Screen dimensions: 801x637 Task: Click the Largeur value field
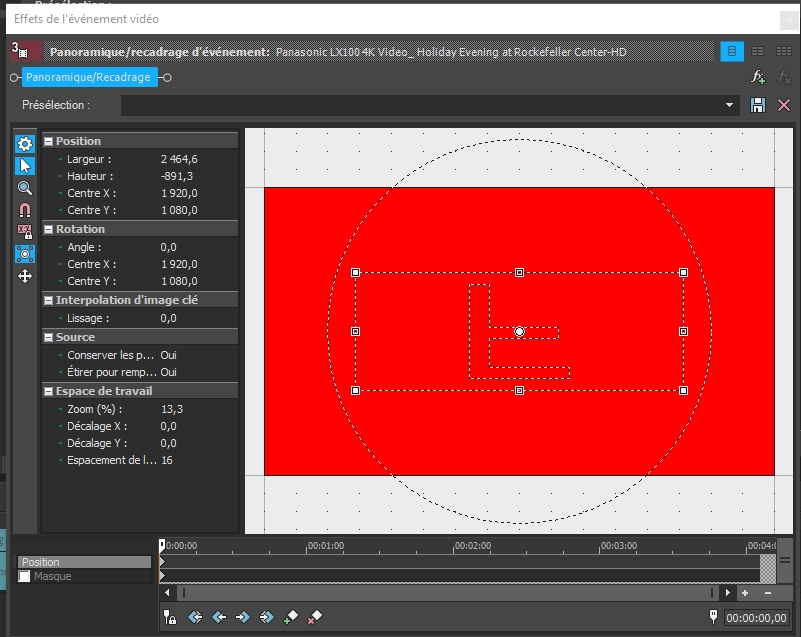(180, 159)
